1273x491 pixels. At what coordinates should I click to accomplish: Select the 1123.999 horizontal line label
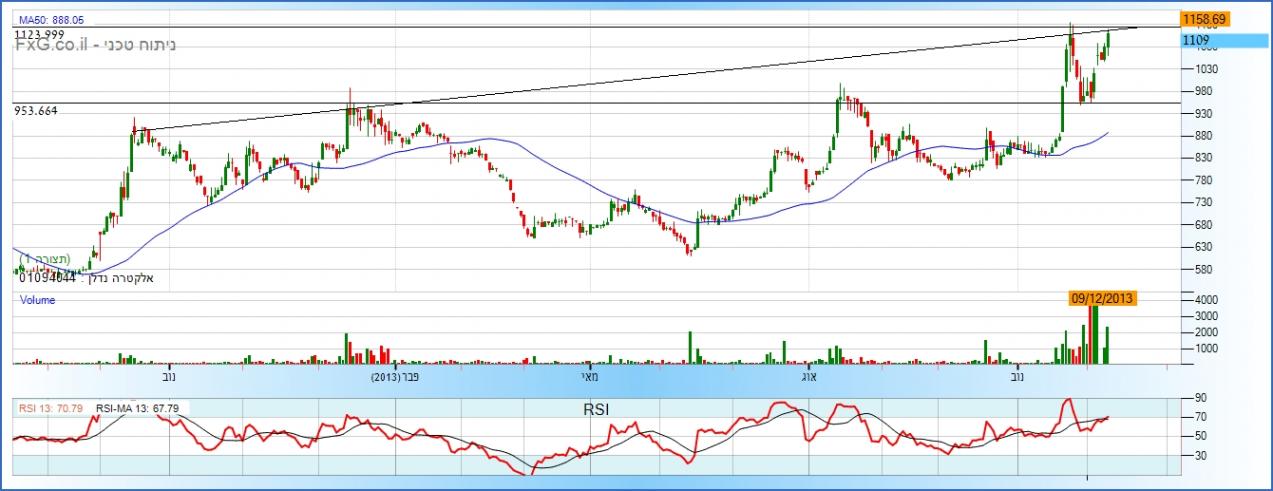tap(39, 34)
